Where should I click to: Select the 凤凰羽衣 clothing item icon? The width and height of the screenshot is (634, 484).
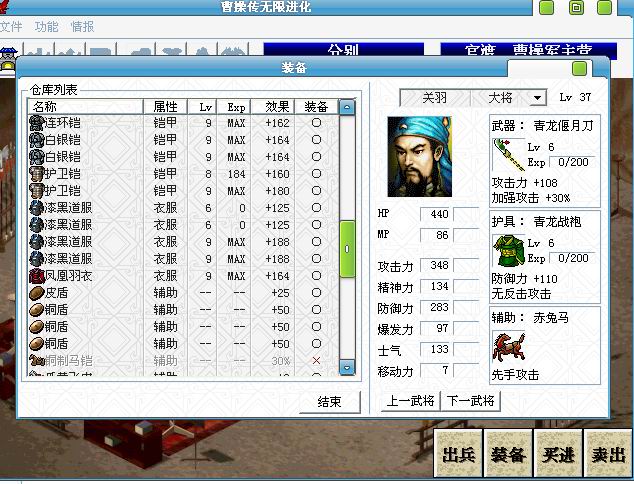pyautogui.click(x=37, y=275)
